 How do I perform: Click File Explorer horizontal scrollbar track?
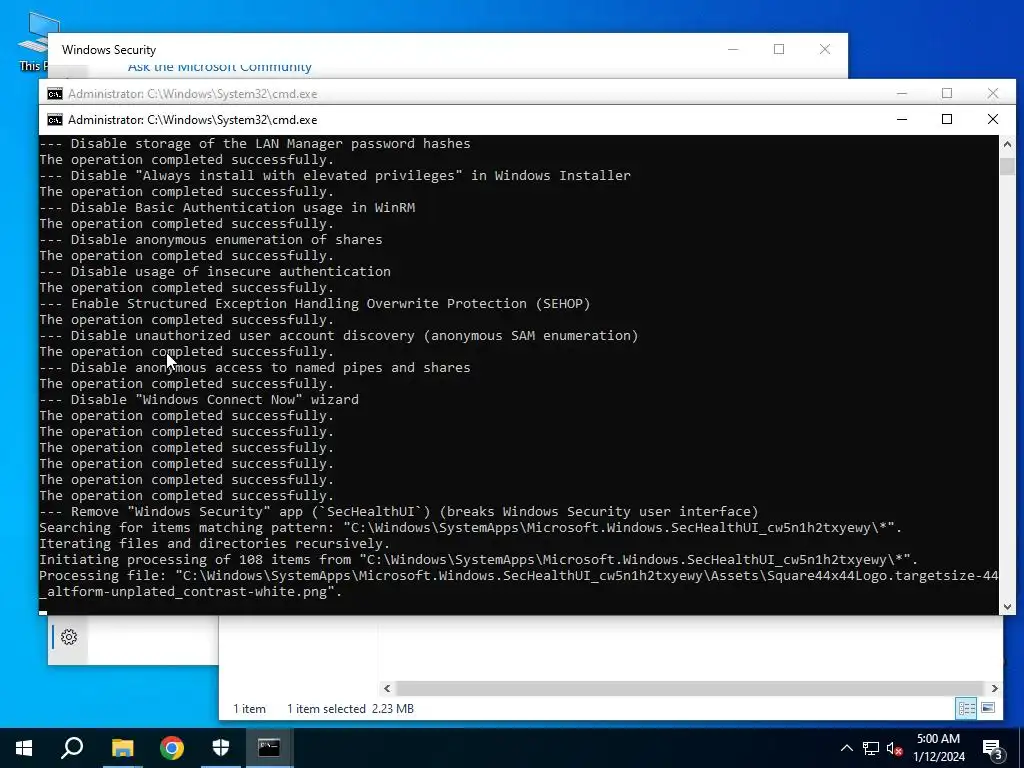tap(690, 688)
